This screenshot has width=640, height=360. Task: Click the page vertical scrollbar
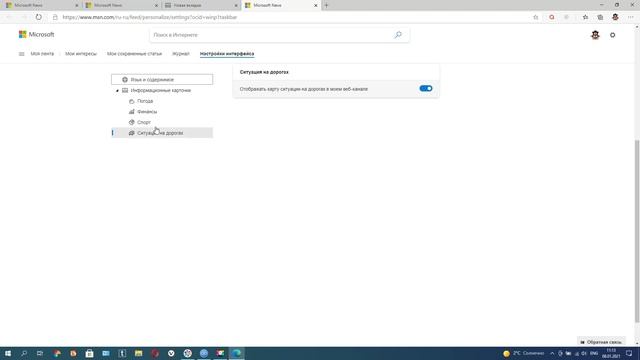pos(637,231)
